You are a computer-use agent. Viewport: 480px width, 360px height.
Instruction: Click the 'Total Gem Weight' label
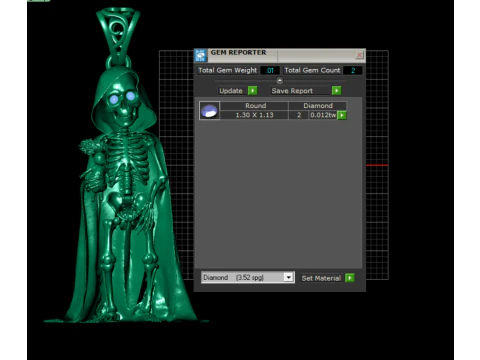click(x=228, y=70)
